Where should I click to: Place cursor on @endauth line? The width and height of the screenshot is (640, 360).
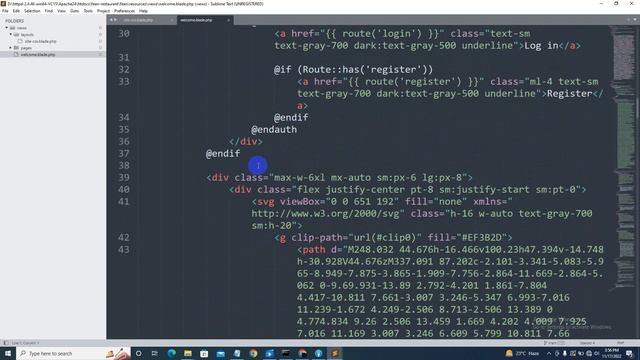pos(274,130)
